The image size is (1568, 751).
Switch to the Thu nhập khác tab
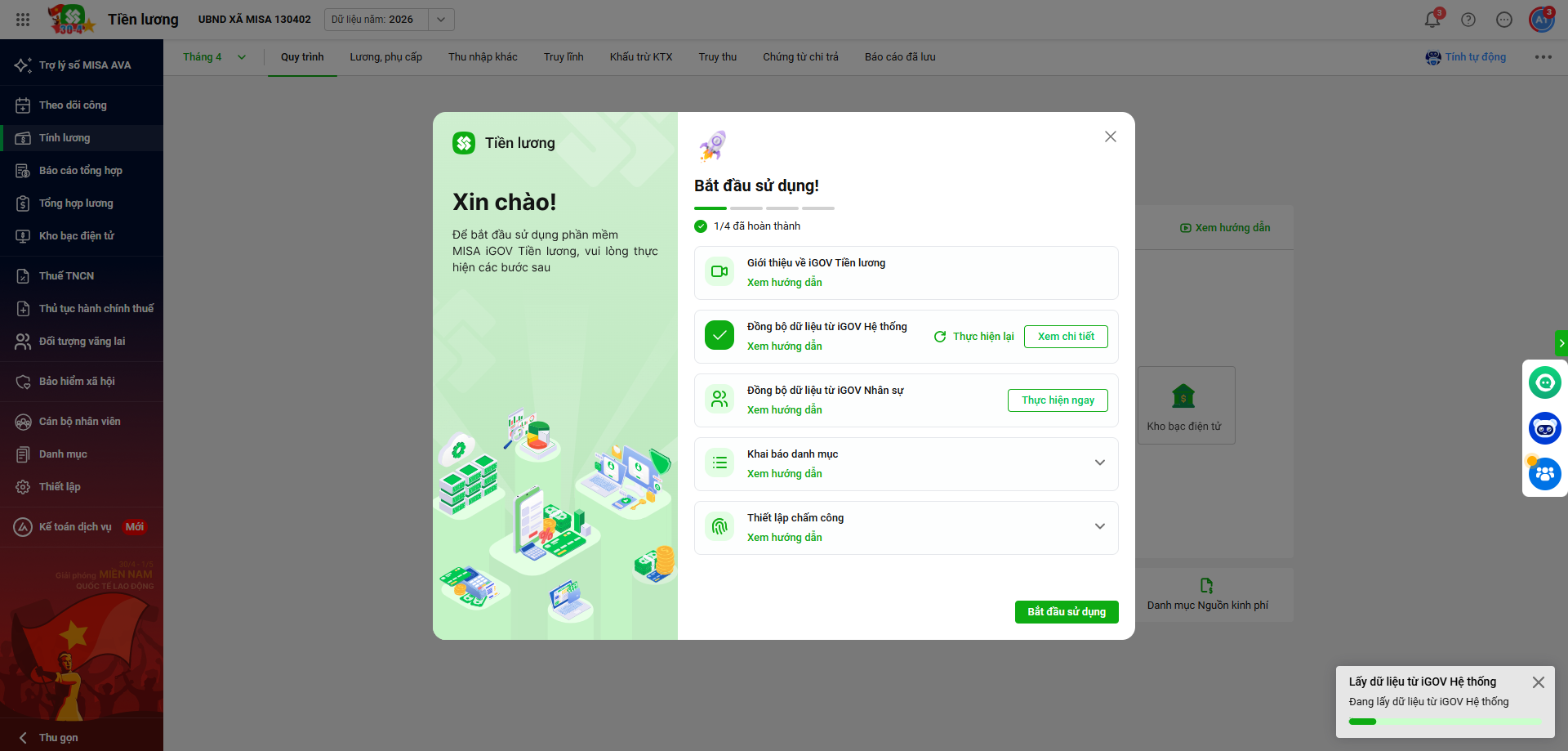point(483,57)
